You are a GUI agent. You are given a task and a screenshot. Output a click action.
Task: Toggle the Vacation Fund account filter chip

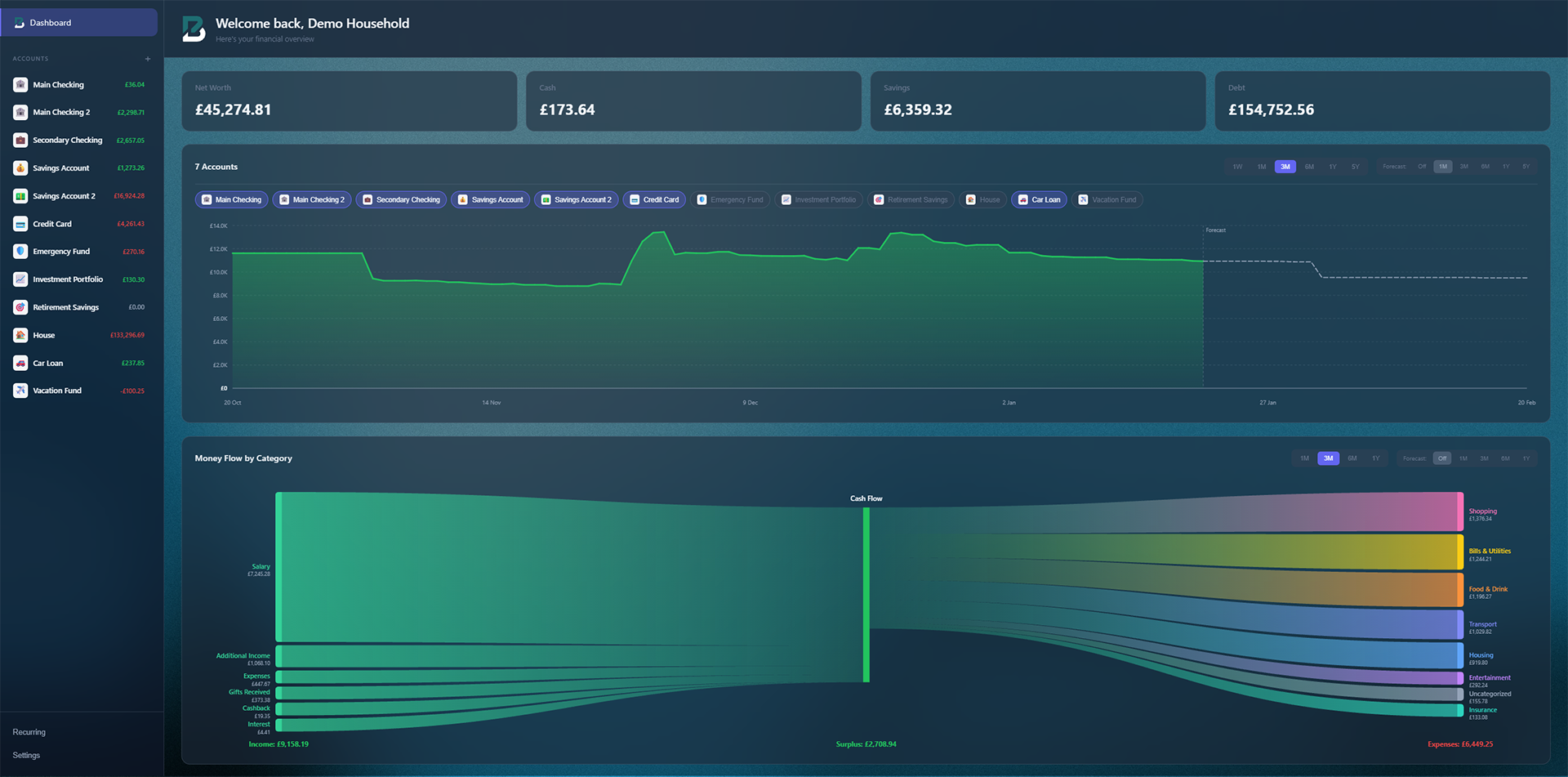pyautogui.click(x=1107, y=199)
